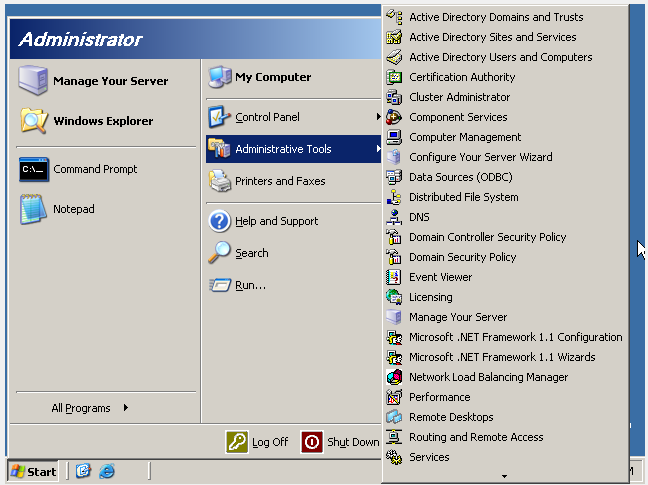This screenshot has width=648, height=485.
Task: Click the Domain Controller Security Policy icon
Action: coord(394,237)
